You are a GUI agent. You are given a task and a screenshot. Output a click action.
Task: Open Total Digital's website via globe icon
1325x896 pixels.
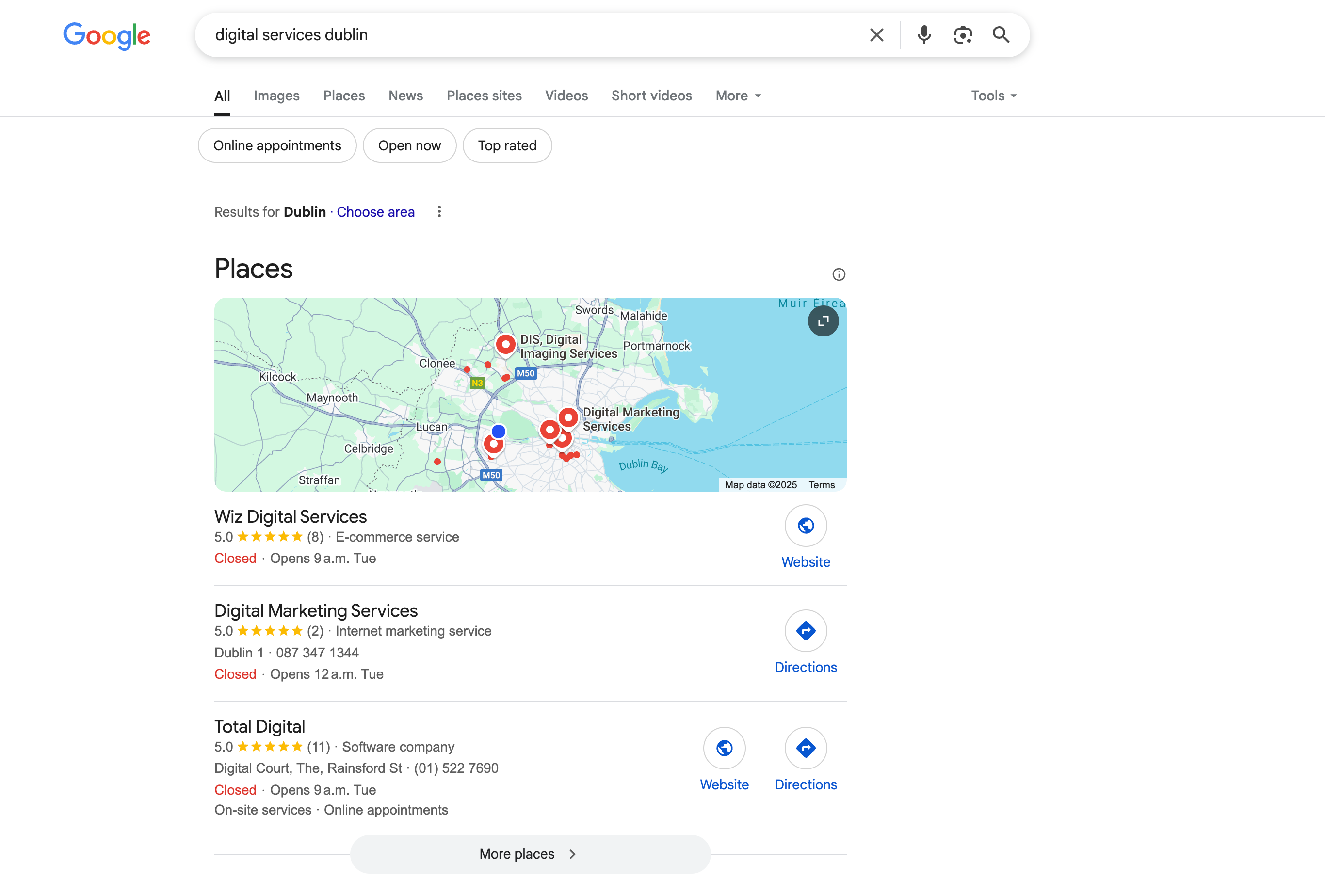point(724,749)
